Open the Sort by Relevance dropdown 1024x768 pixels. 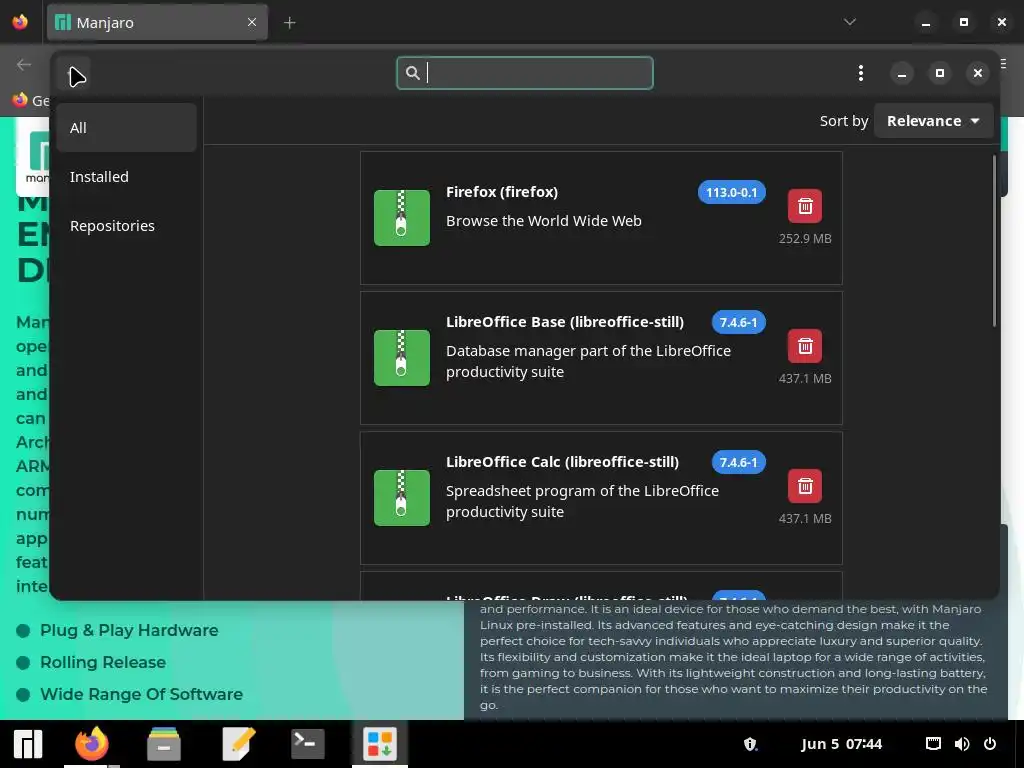click(x=933, y=121)
